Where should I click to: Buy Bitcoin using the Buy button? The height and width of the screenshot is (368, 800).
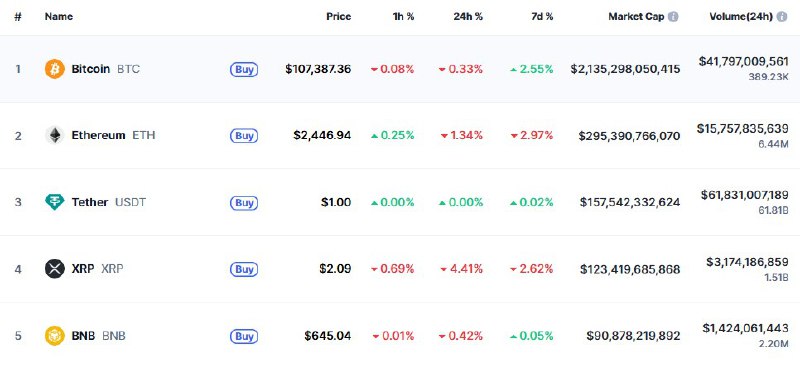(x=244, y=69)
